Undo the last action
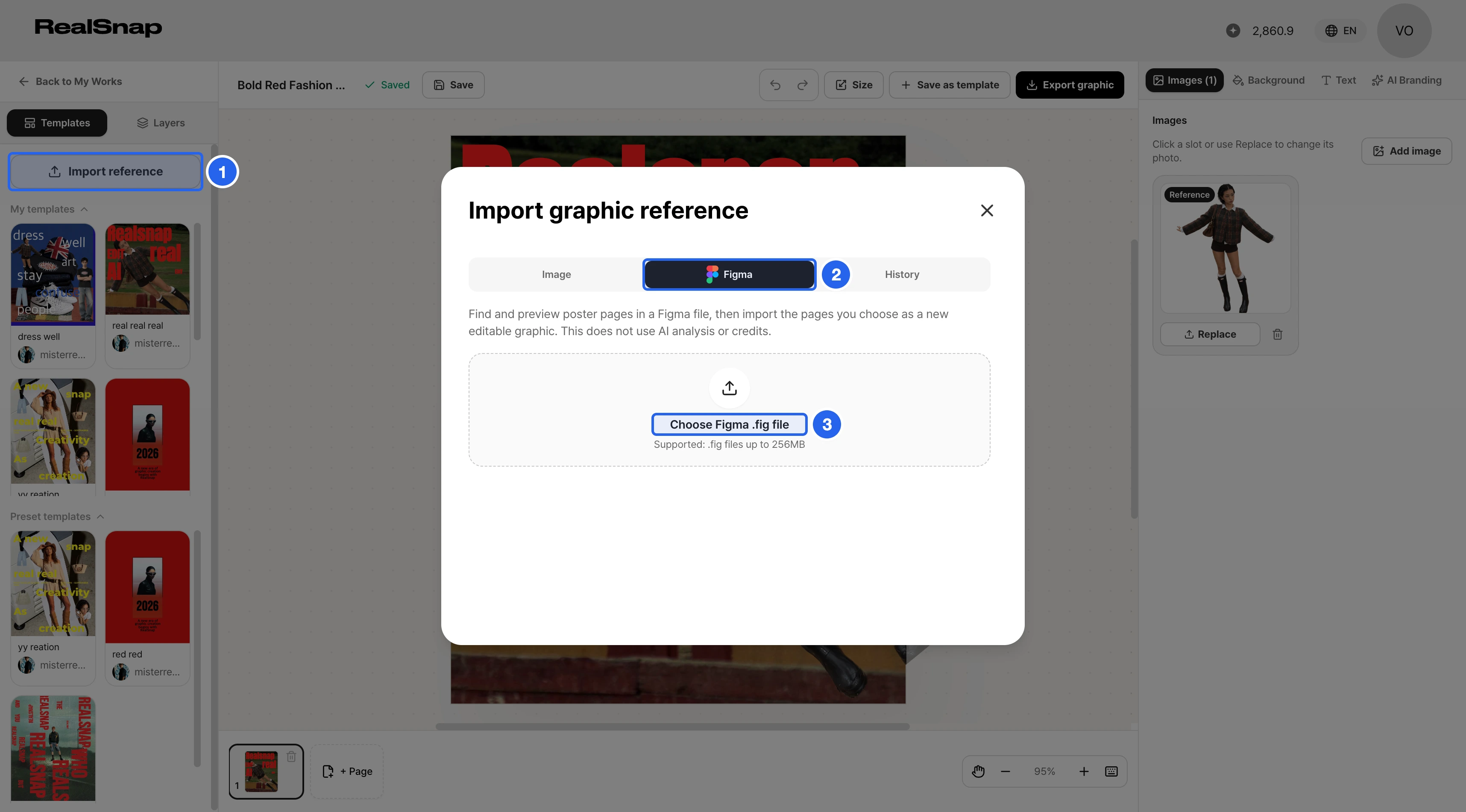 click(x=775, y=85)
